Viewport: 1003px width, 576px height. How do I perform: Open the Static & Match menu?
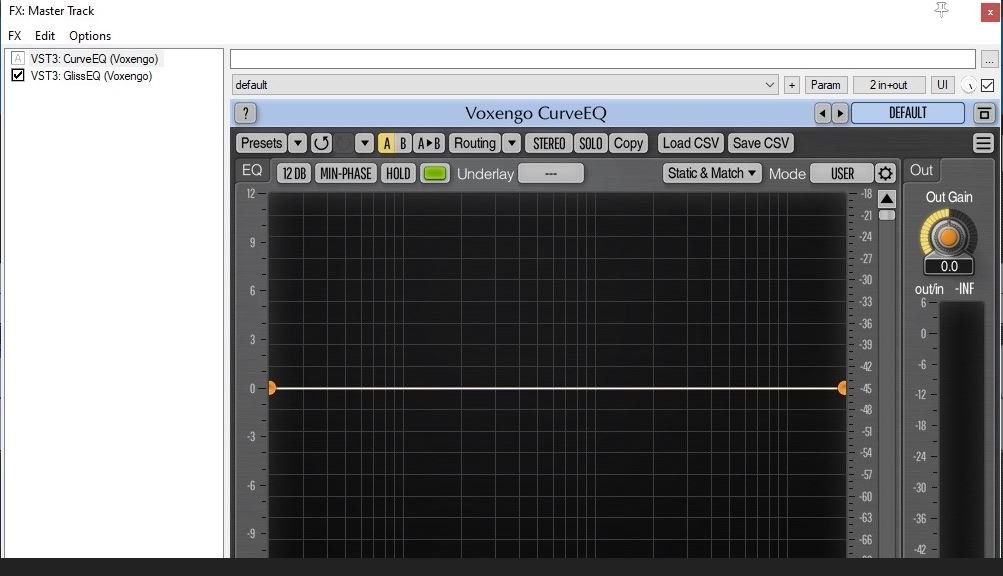tap(712, 173)
